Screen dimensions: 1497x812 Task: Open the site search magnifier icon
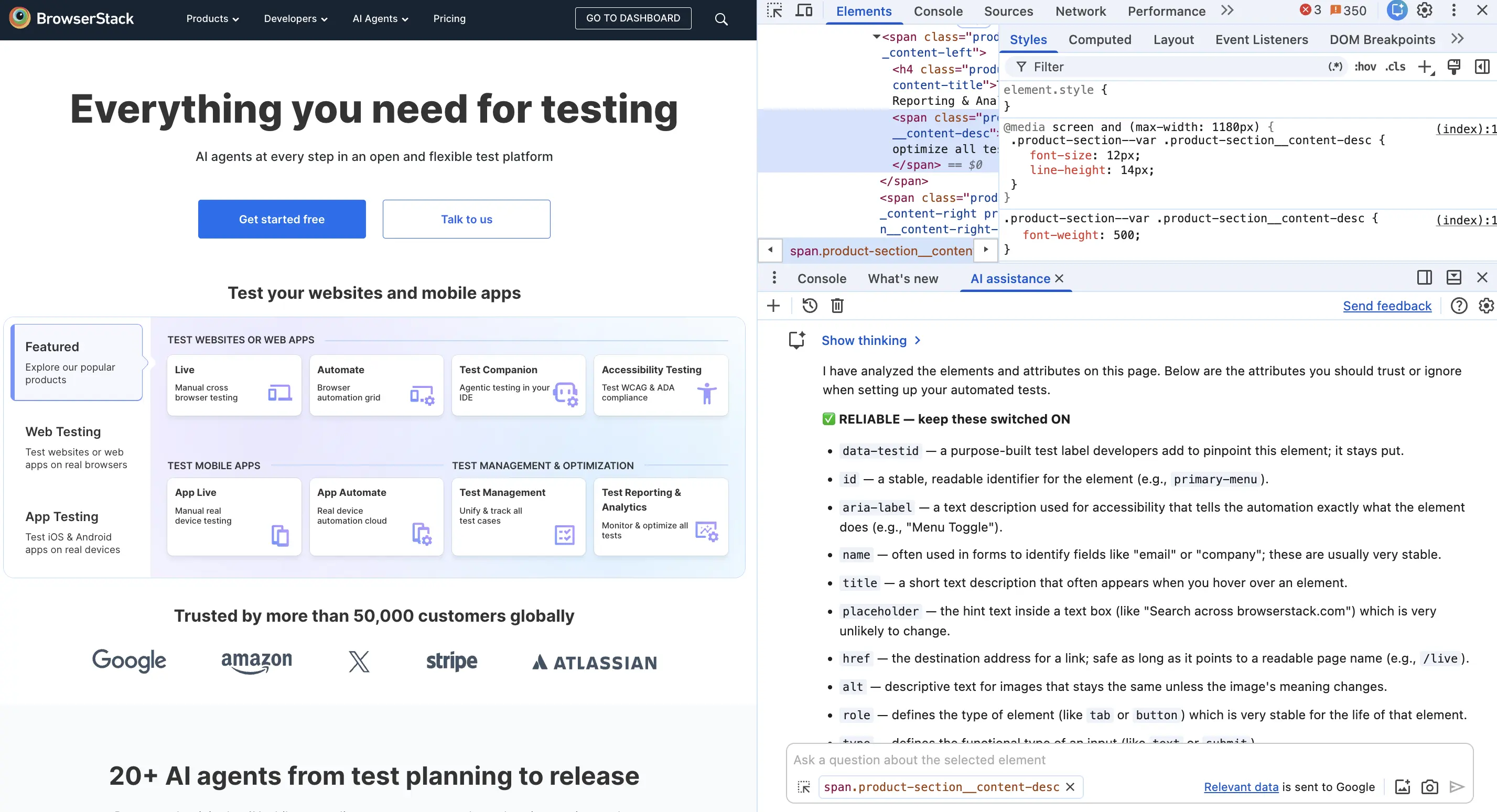tap(721, 19)
